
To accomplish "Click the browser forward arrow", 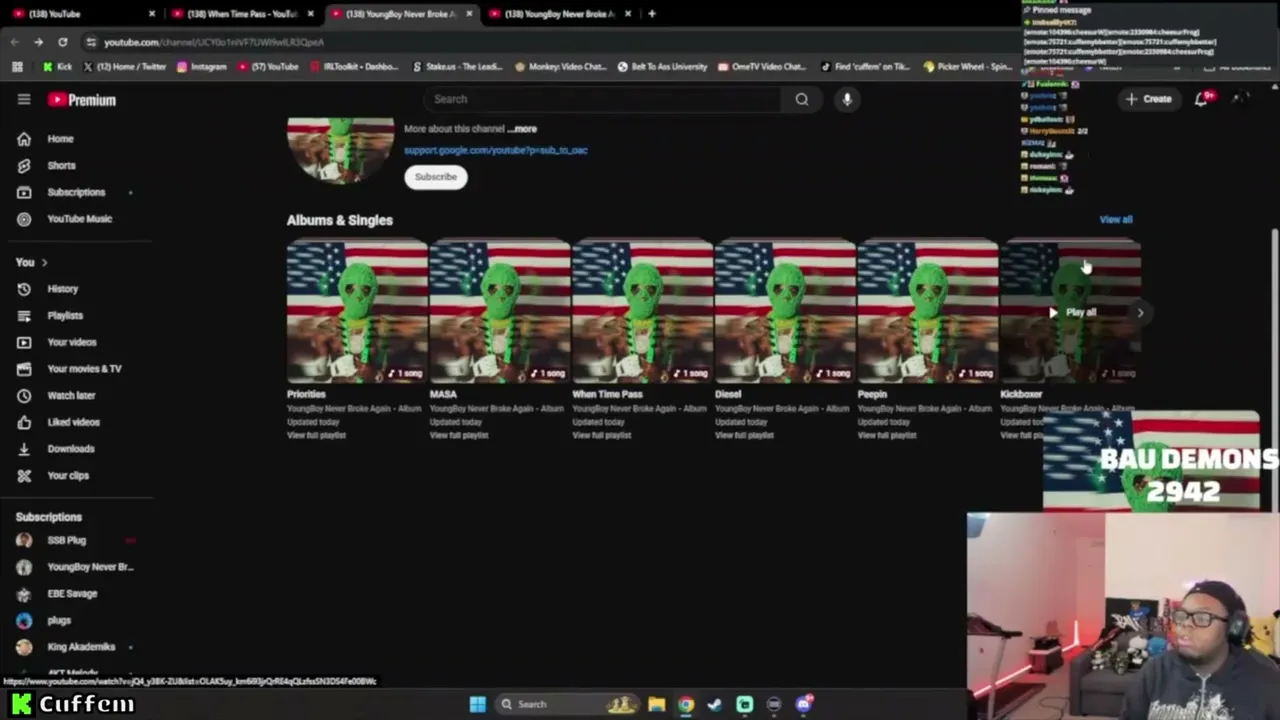I will pos(38,42).
